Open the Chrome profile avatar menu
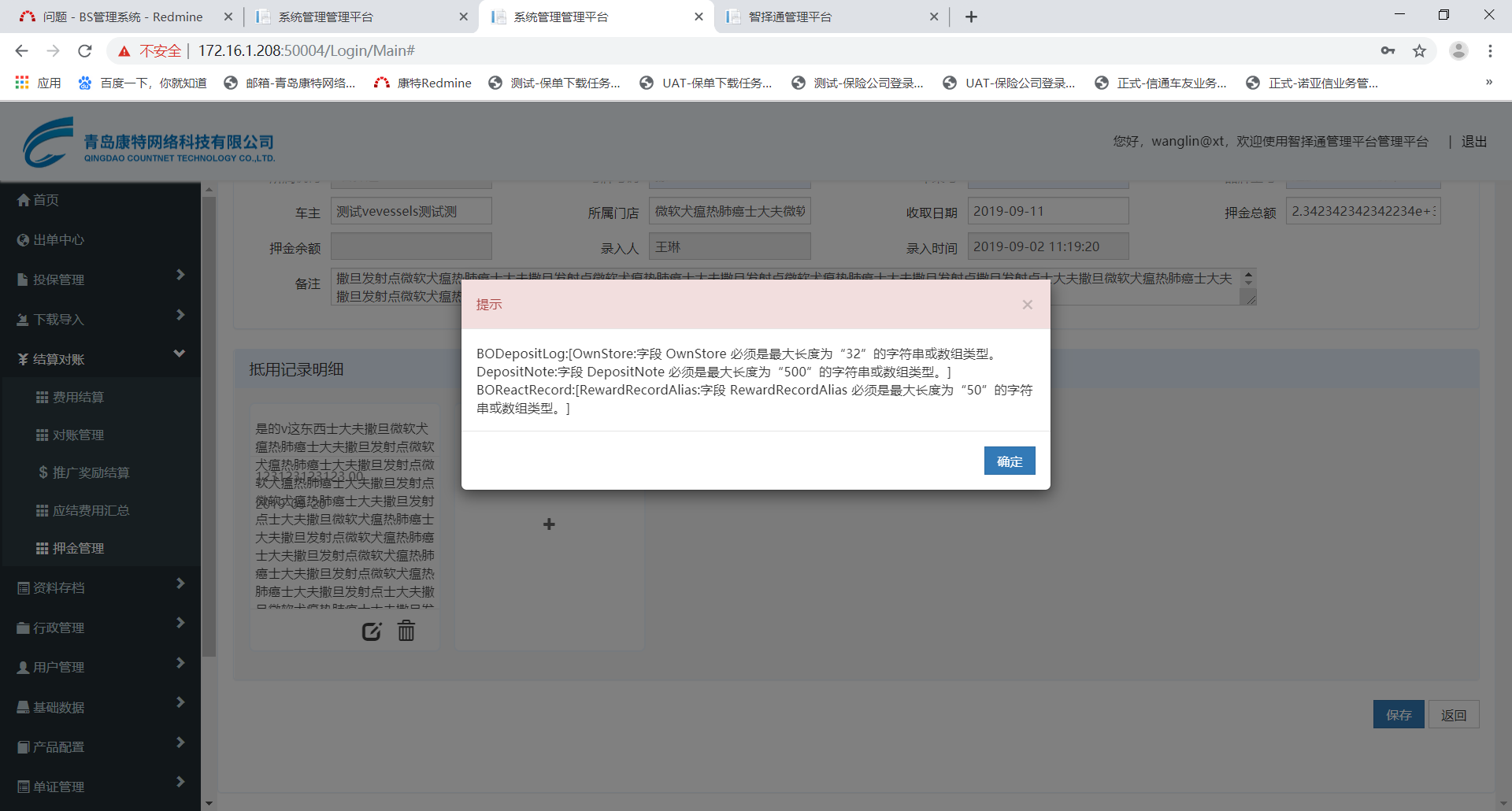 coord(1458,50)
